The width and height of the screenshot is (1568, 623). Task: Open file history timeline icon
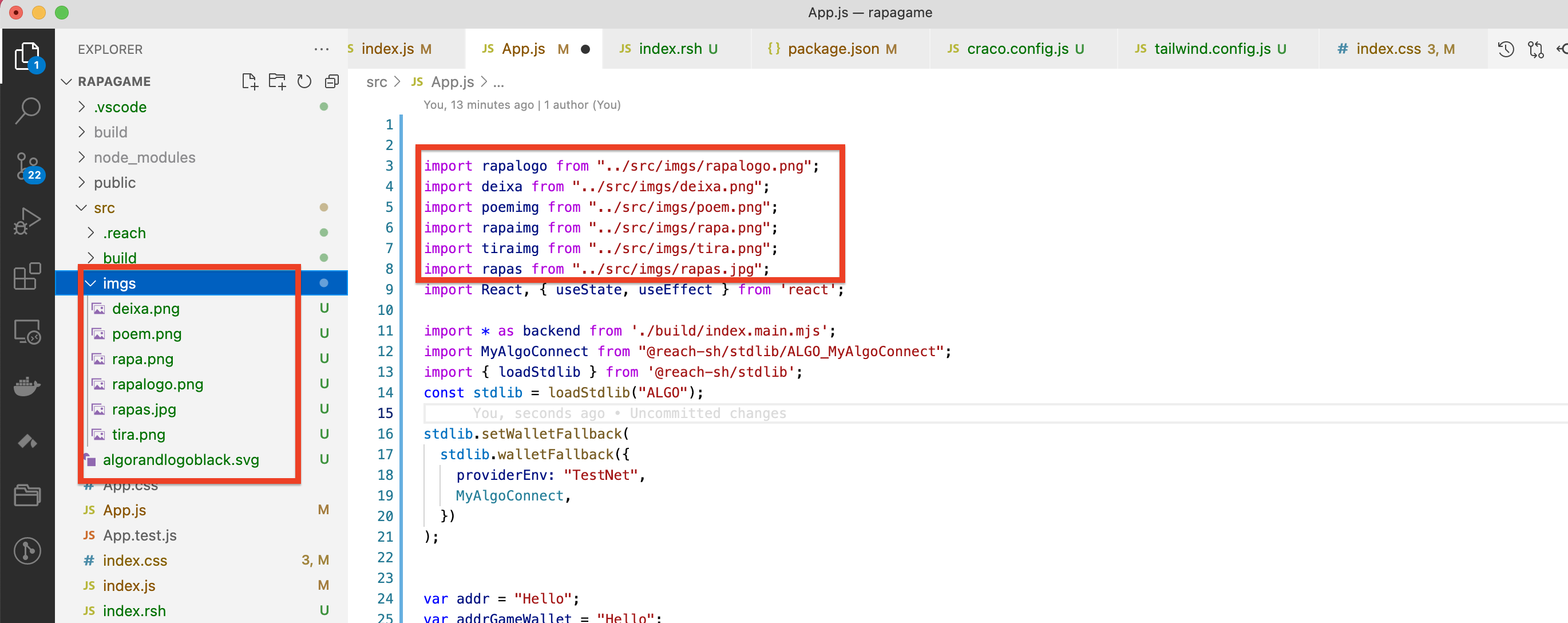click(x=1505, y=49)
